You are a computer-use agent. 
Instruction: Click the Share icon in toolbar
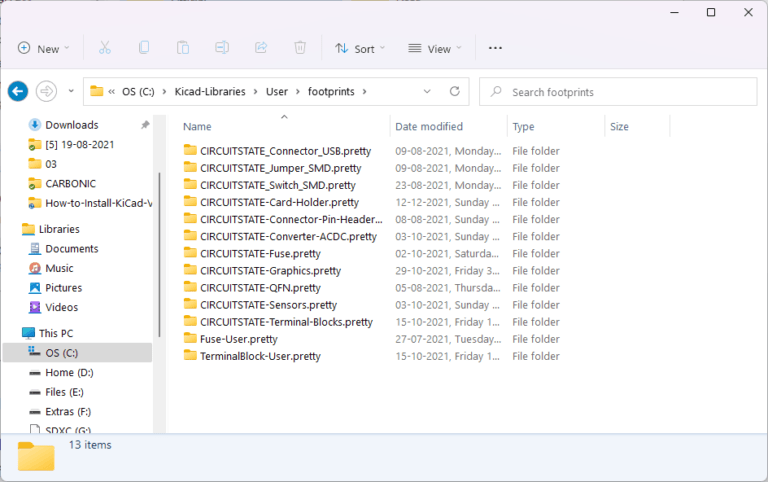(261, 48)
